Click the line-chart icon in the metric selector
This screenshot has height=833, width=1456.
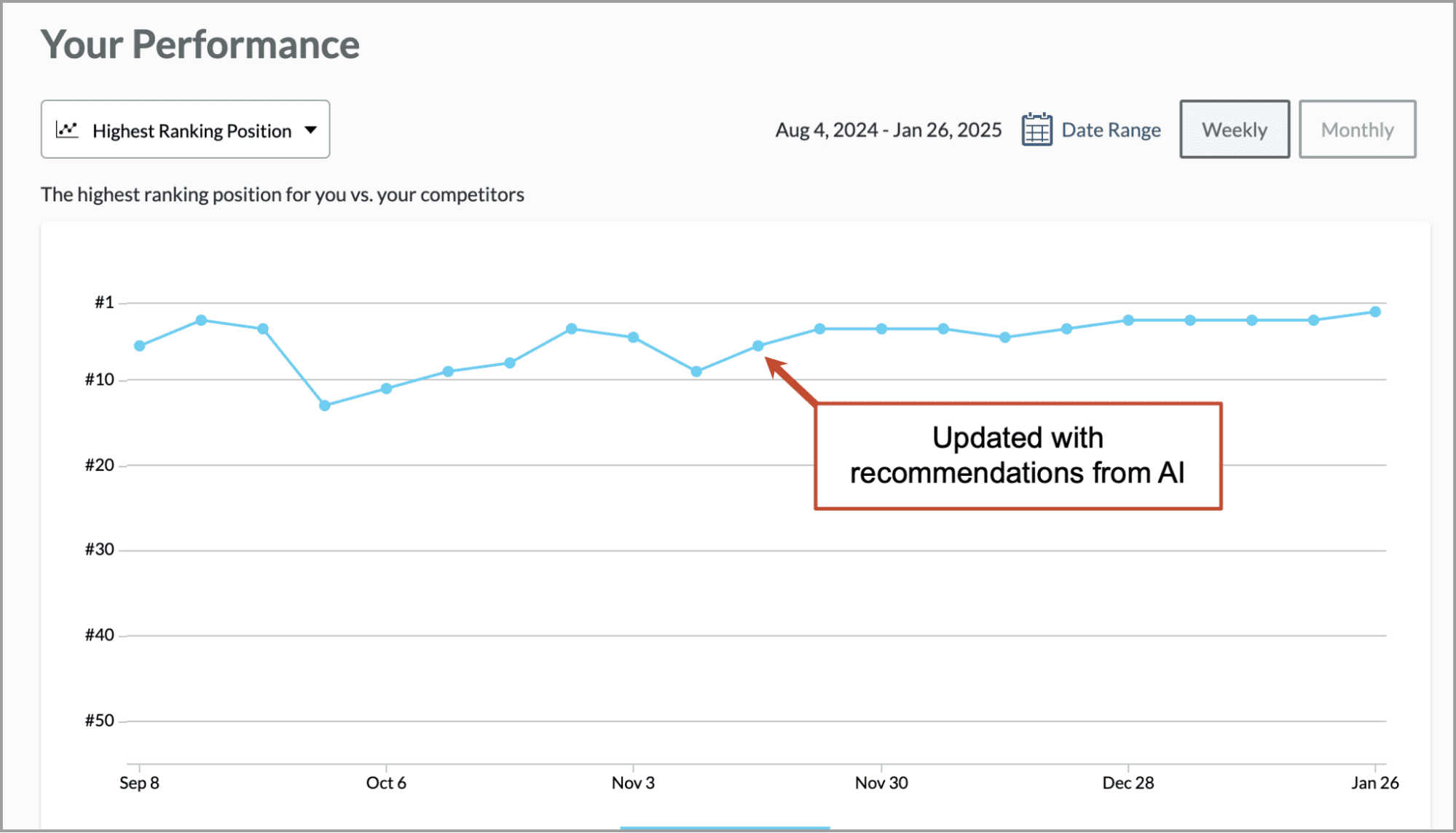[67, 130]
